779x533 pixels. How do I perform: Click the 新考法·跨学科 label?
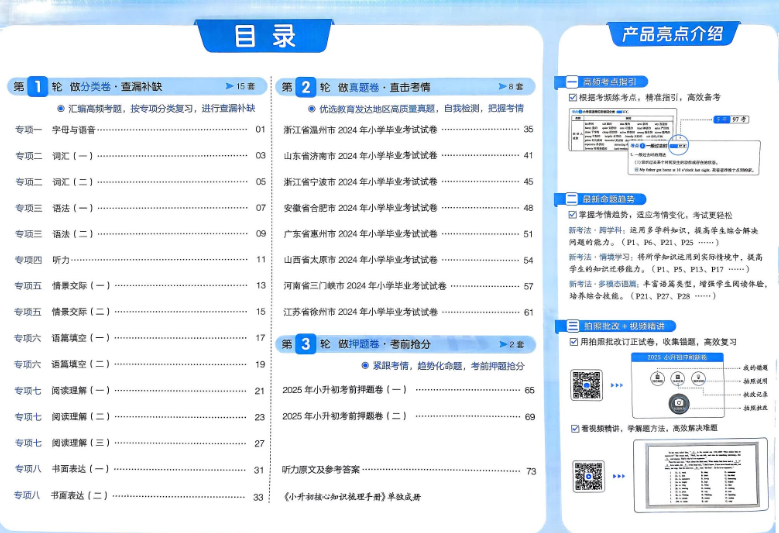pos(595,230)
